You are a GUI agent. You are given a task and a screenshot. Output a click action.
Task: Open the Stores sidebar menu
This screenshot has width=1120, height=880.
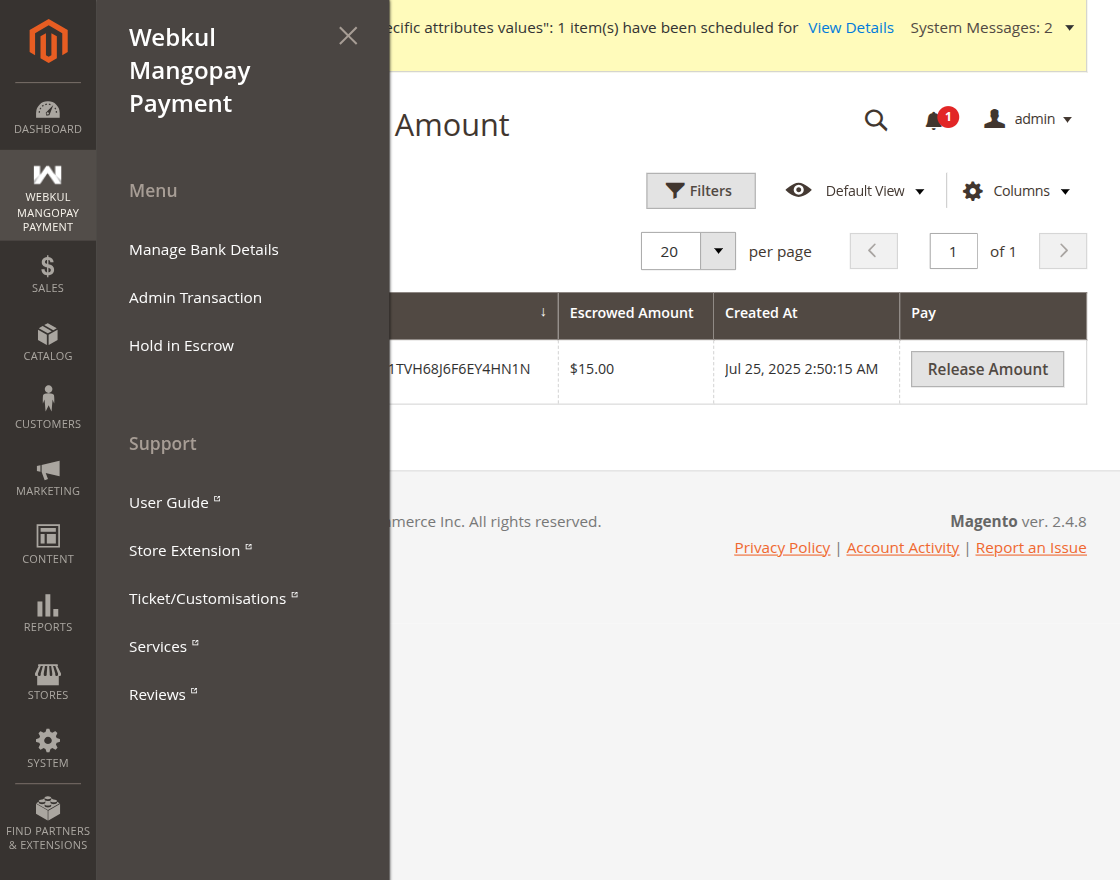[x=48, y=682]
